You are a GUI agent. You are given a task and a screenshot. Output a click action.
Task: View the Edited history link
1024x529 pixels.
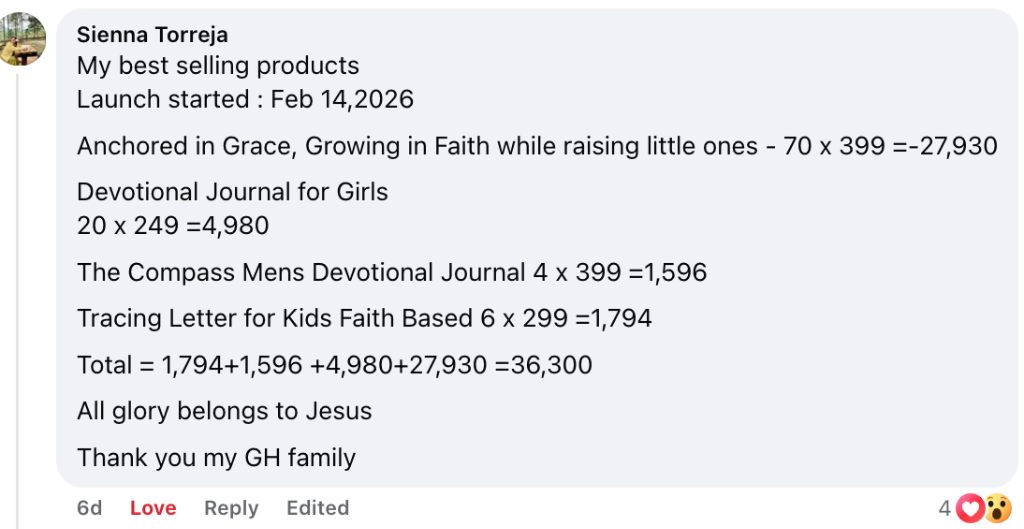(317, 508)
